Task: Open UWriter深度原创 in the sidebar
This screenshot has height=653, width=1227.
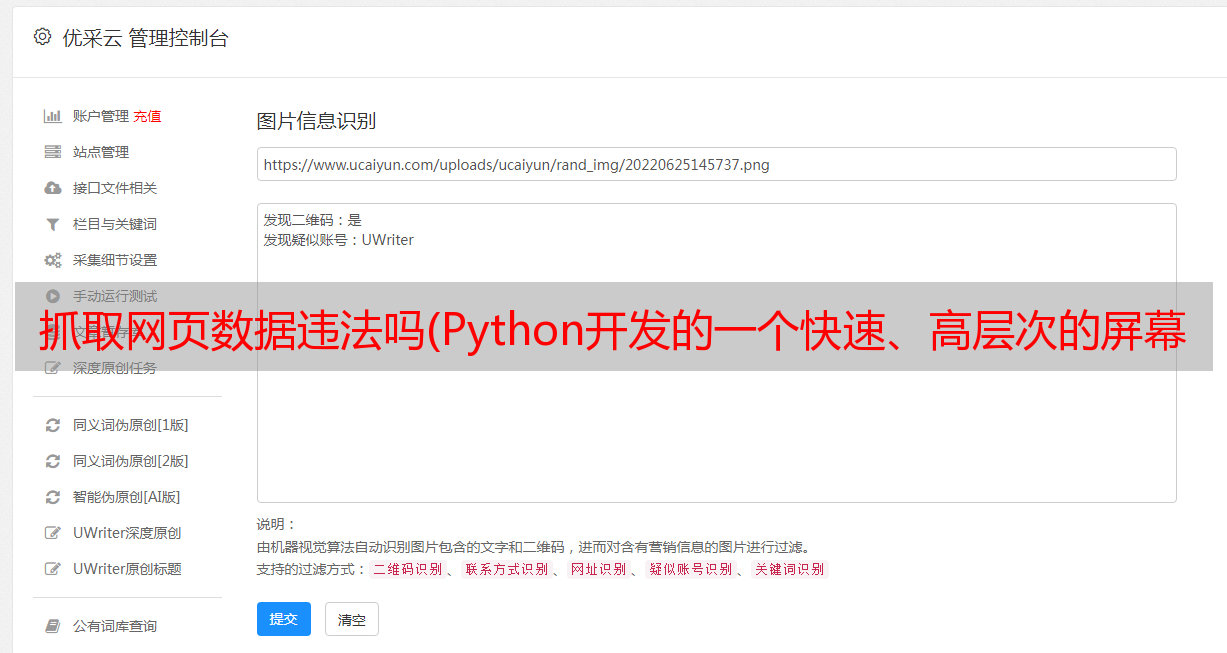Action: [x=127, y=533]
